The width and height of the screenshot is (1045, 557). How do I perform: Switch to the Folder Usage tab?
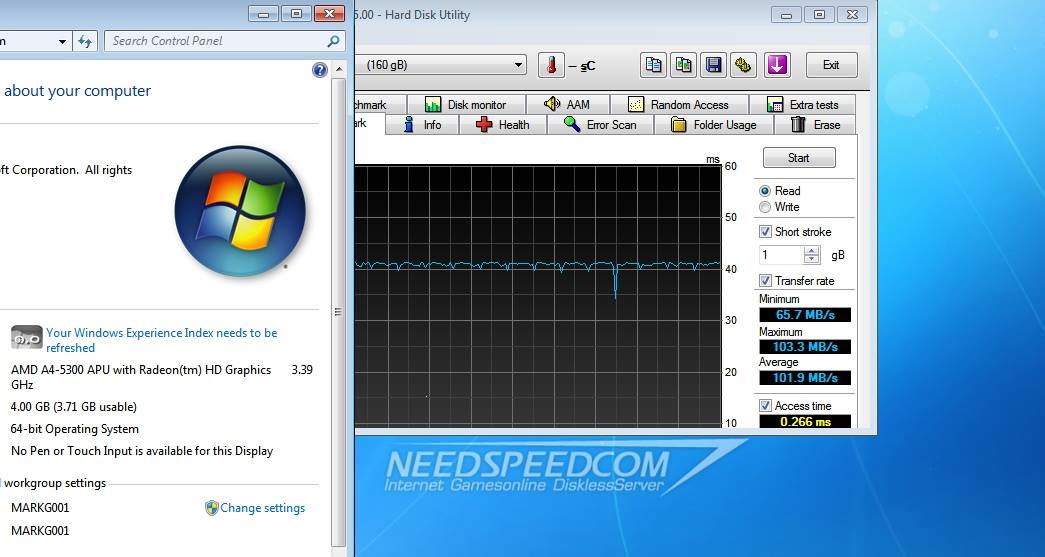tap(714, 125)
